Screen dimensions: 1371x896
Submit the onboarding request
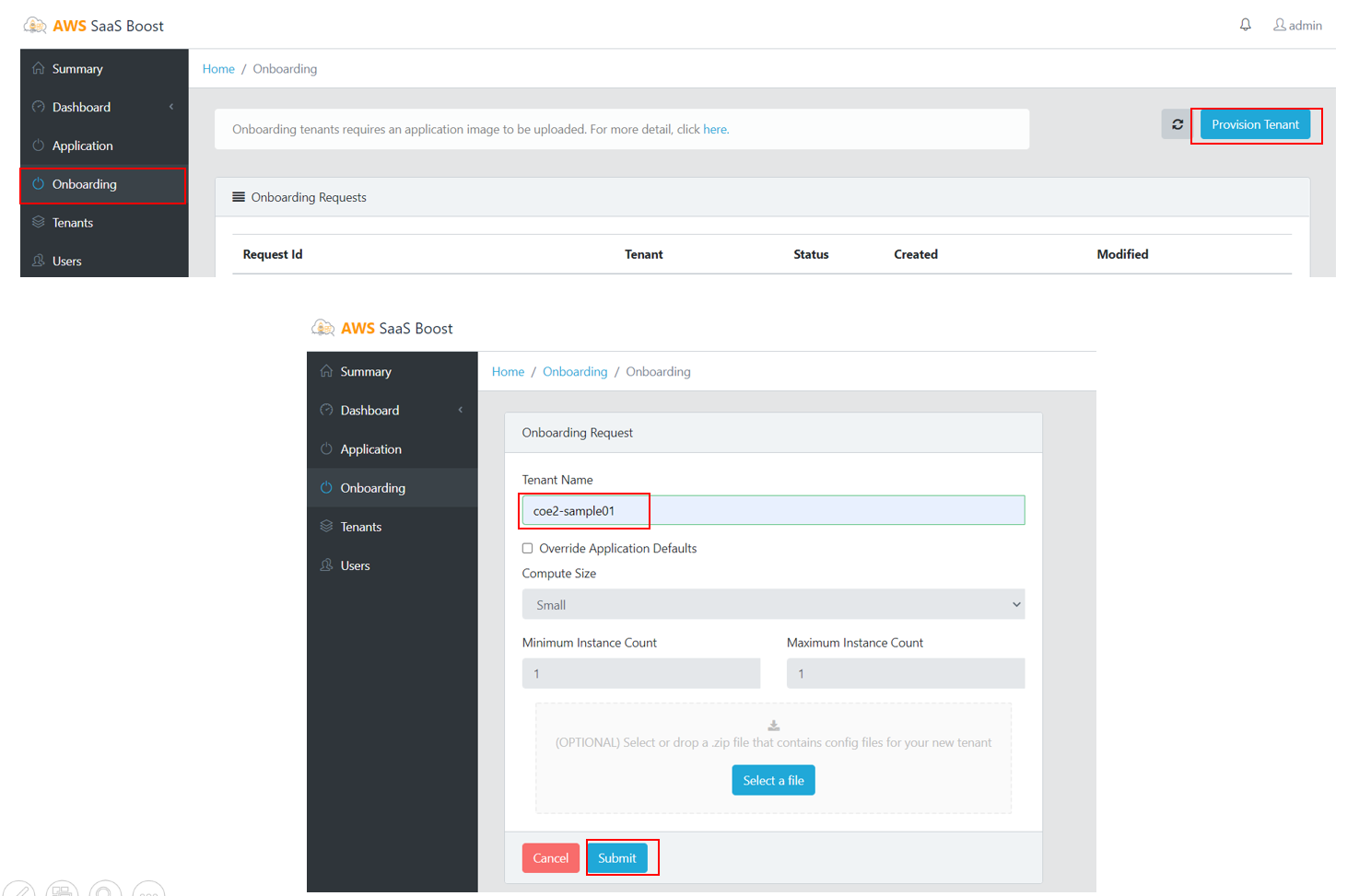616,858
